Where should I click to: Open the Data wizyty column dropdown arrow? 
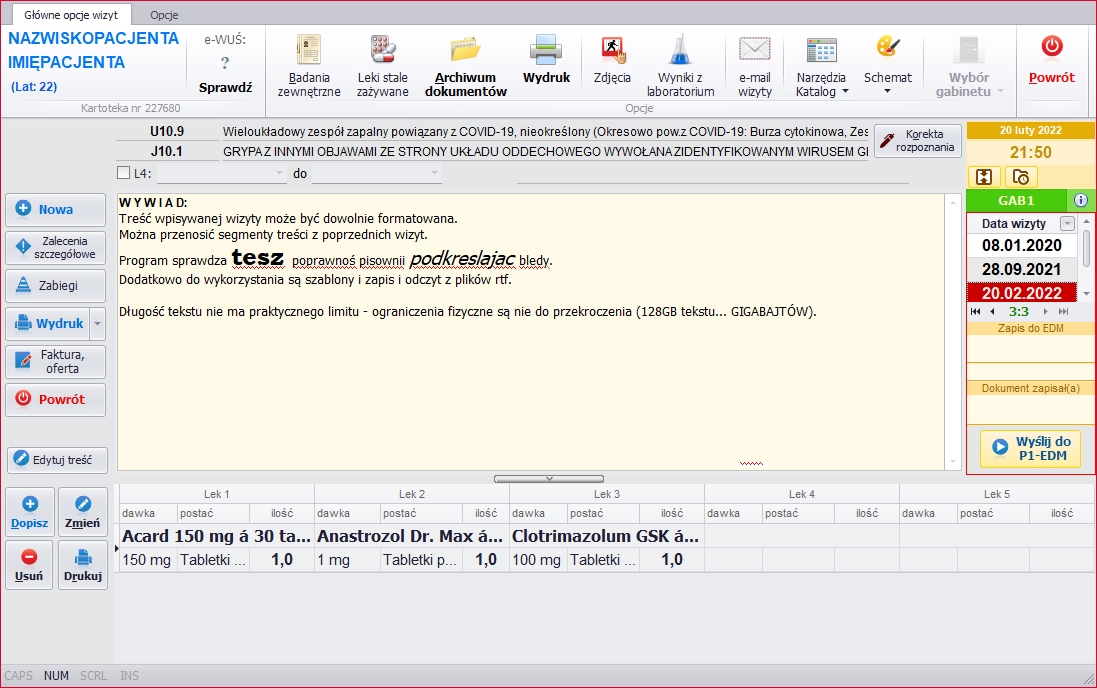tap(1067, 224)
